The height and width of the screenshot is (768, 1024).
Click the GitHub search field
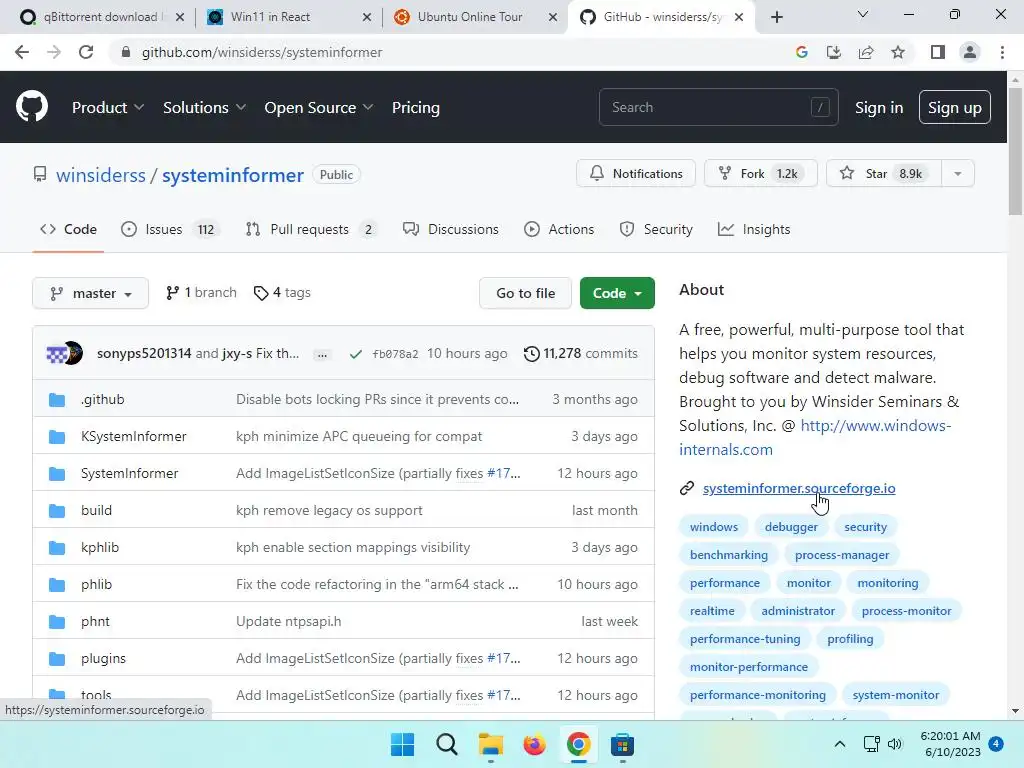pyautogui.click(x=718, y=107)
